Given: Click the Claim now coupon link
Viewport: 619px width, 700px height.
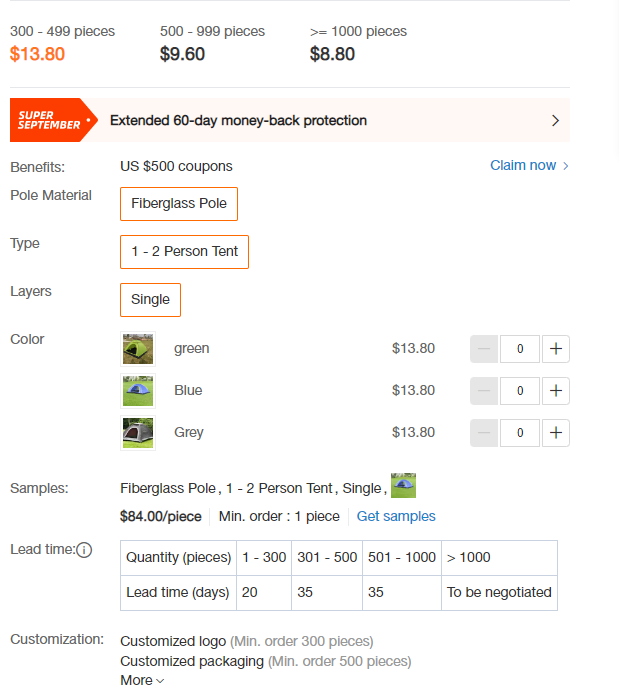Looking at the screenshot, I should (529, 166).
